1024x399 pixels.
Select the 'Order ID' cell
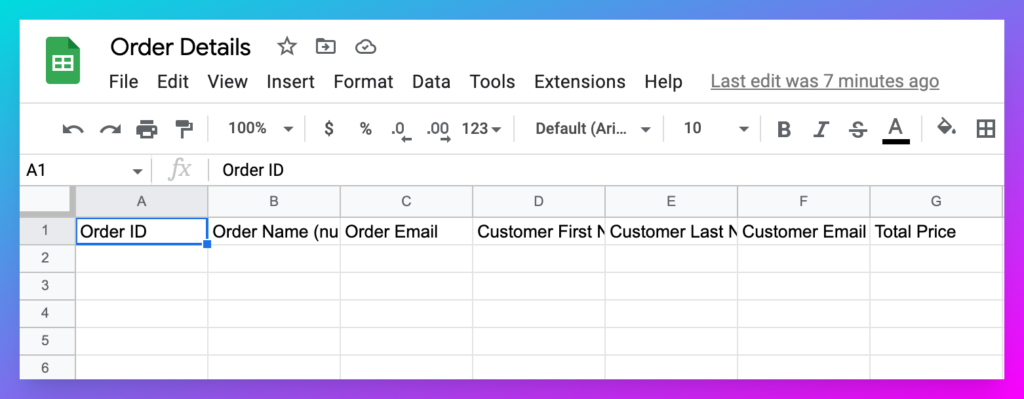(142, 231)
